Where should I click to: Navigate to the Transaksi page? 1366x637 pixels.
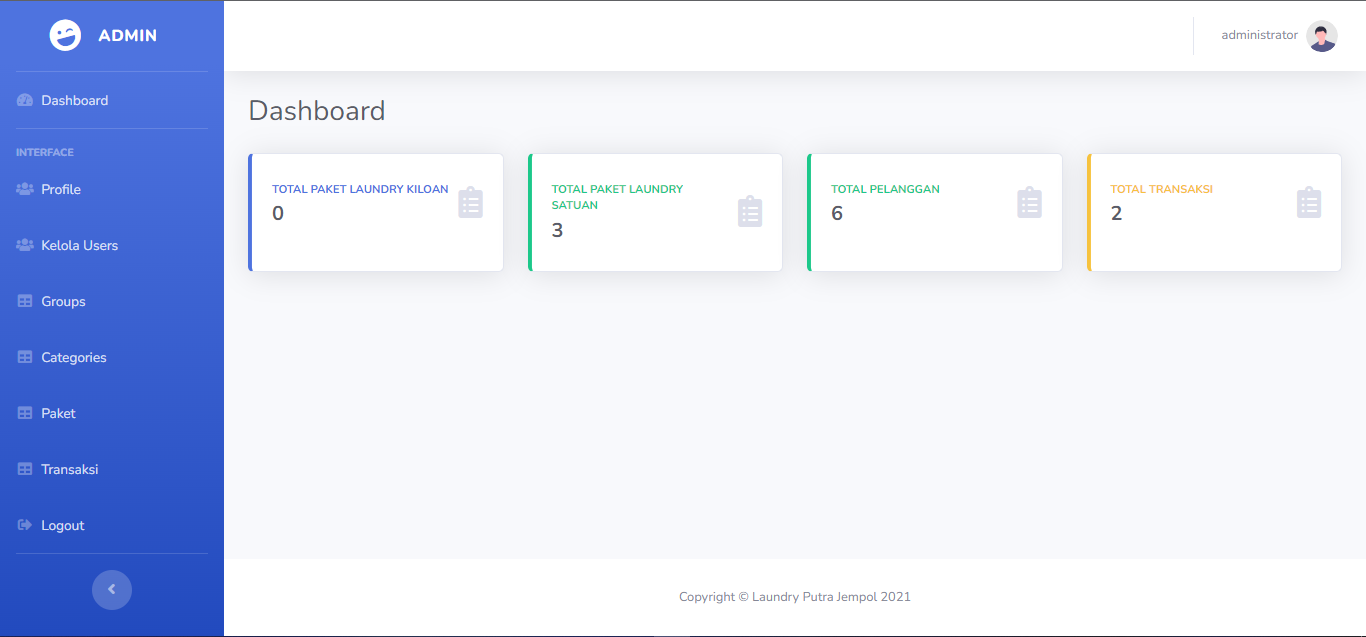tap(69, 470)
